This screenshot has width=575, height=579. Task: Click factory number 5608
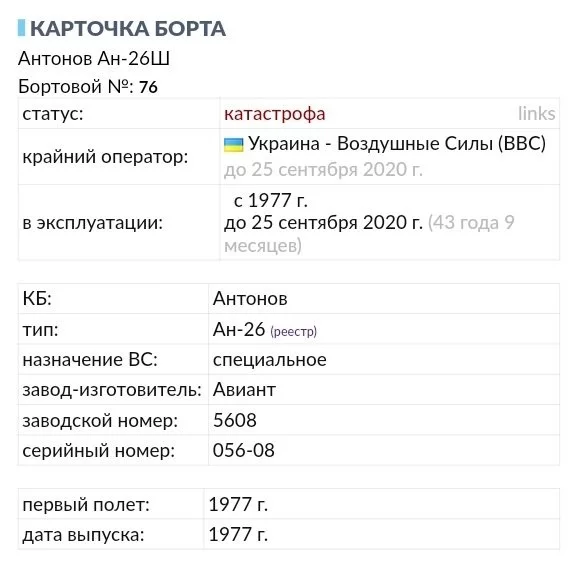tap(235, 420)
